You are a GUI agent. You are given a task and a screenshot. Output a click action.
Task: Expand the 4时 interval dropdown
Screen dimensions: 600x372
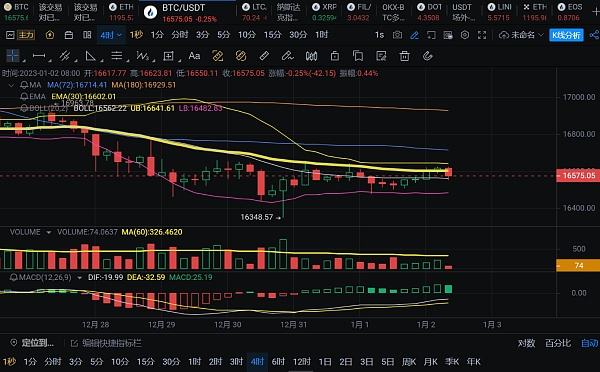click(111, 35)
